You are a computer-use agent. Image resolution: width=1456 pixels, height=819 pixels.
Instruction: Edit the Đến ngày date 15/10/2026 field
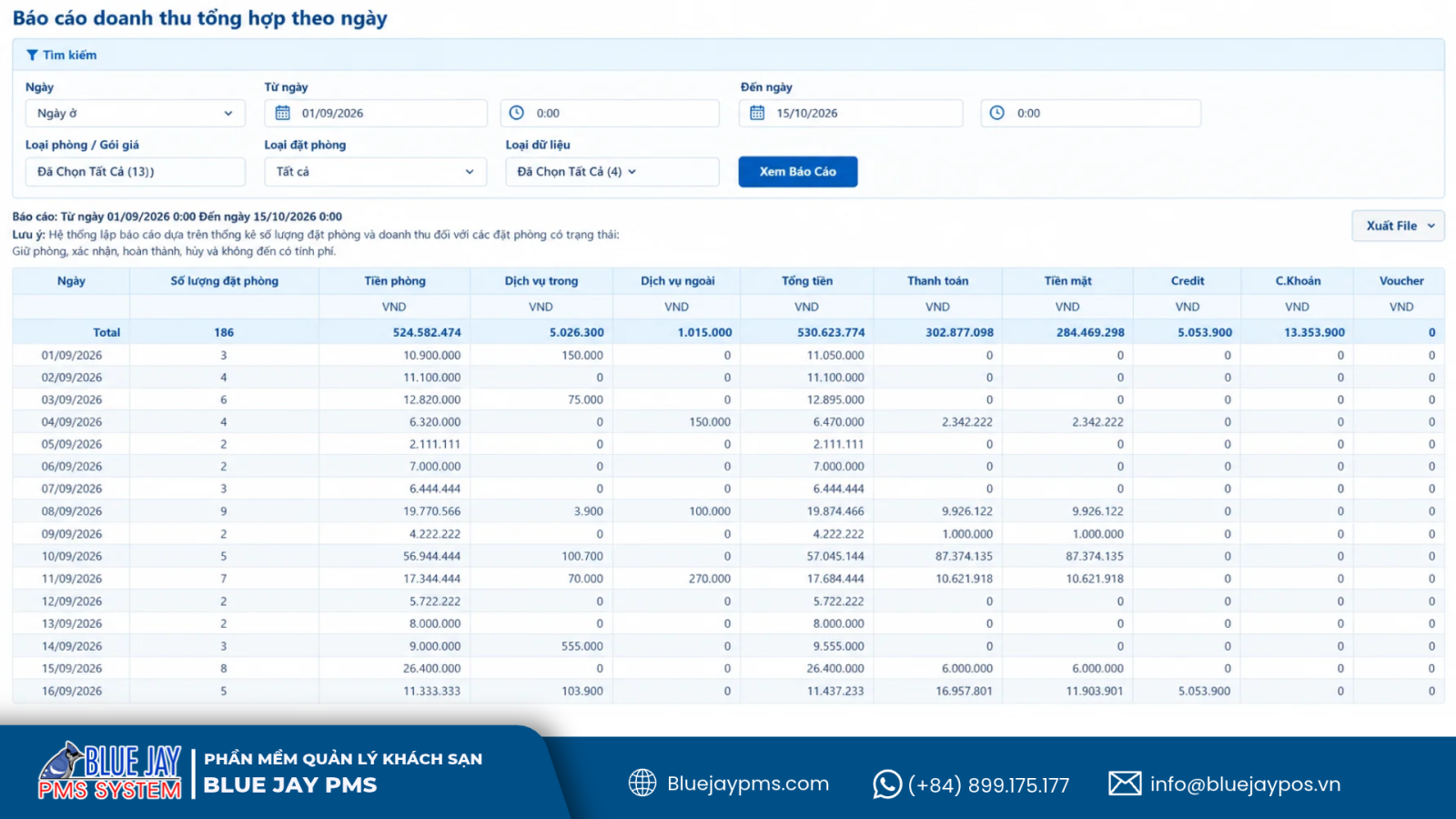coord(851,114)
